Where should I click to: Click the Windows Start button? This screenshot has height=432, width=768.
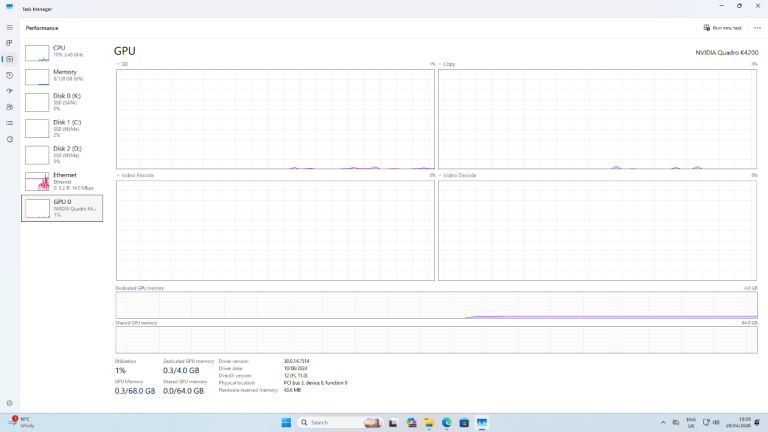286,423
